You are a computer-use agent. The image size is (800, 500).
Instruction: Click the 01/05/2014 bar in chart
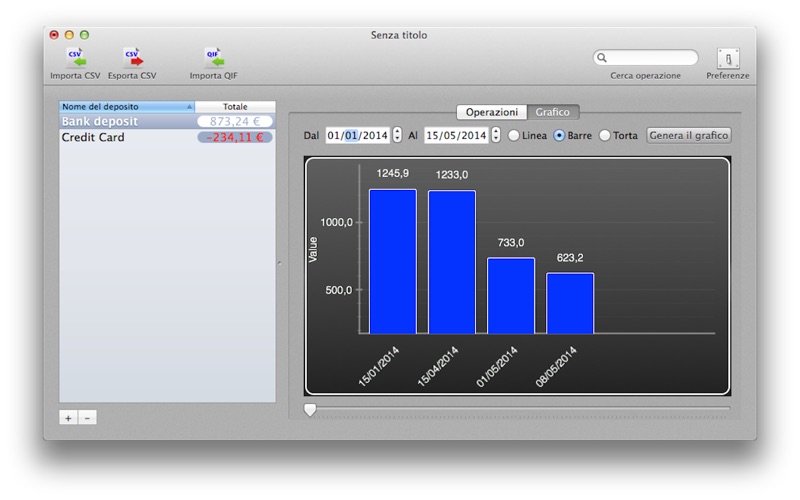[511, 296]
